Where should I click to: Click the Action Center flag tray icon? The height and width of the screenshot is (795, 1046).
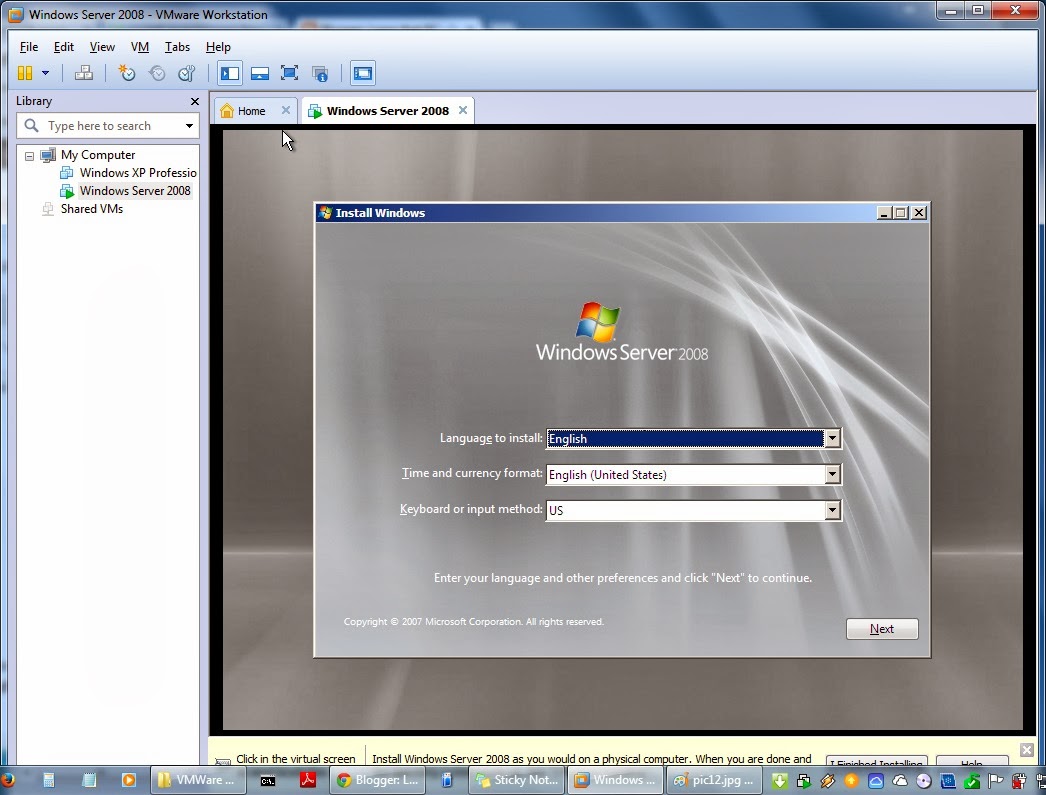(x=996, y=780)
